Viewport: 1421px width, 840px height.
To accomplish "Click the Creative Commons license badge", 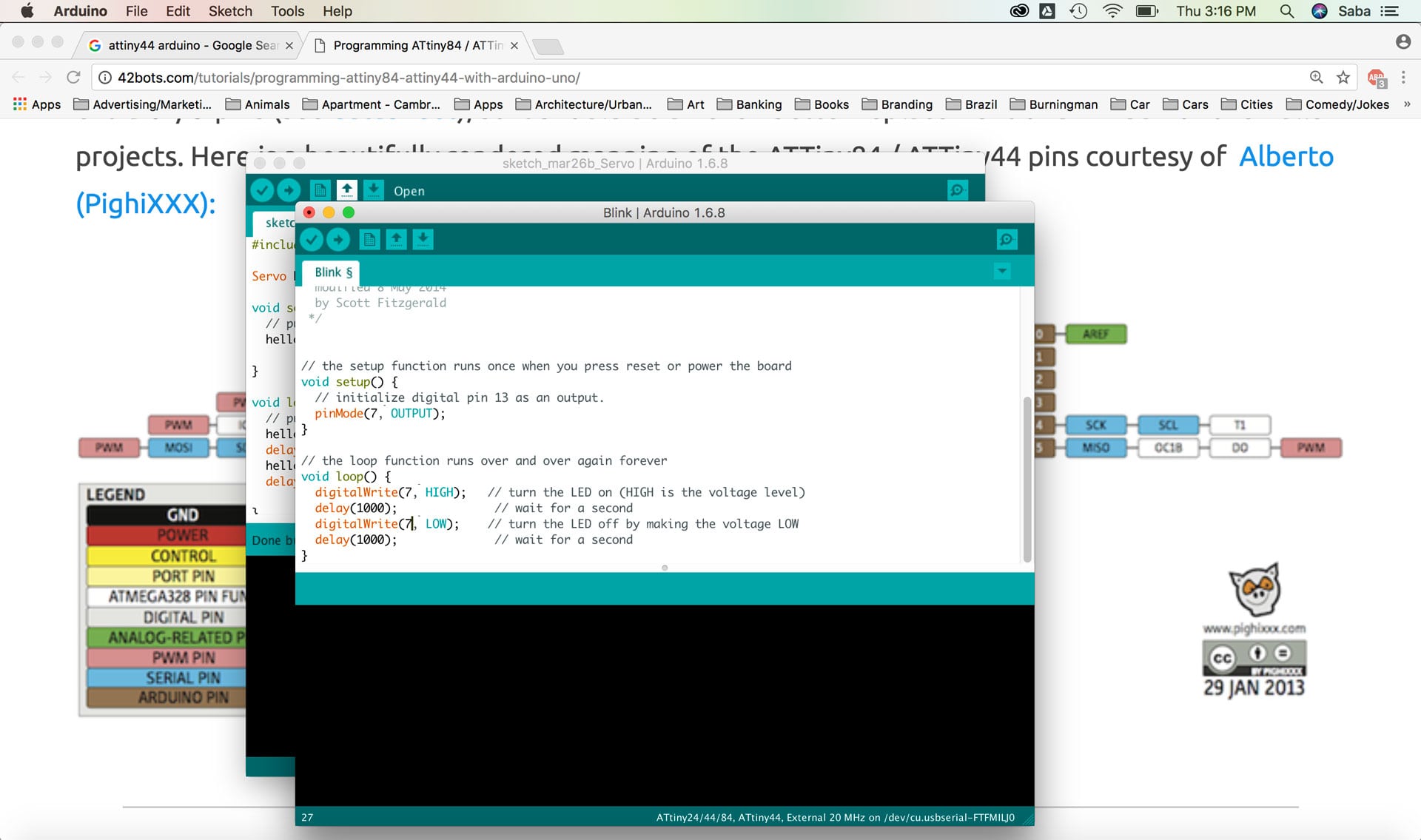I will click(x=1254, y=657).
